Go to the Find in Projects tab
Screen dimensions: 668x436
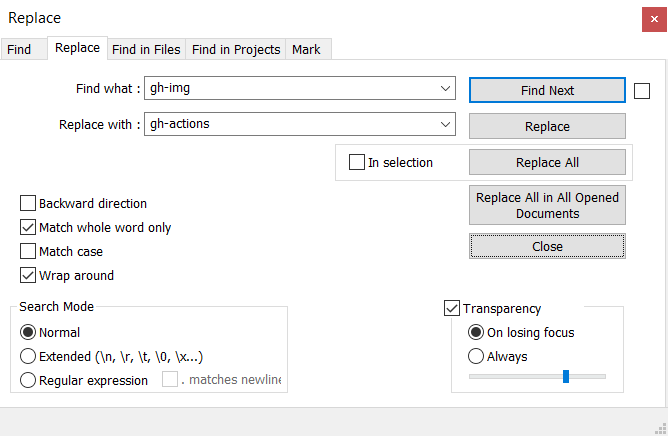(x=236, y=49)
